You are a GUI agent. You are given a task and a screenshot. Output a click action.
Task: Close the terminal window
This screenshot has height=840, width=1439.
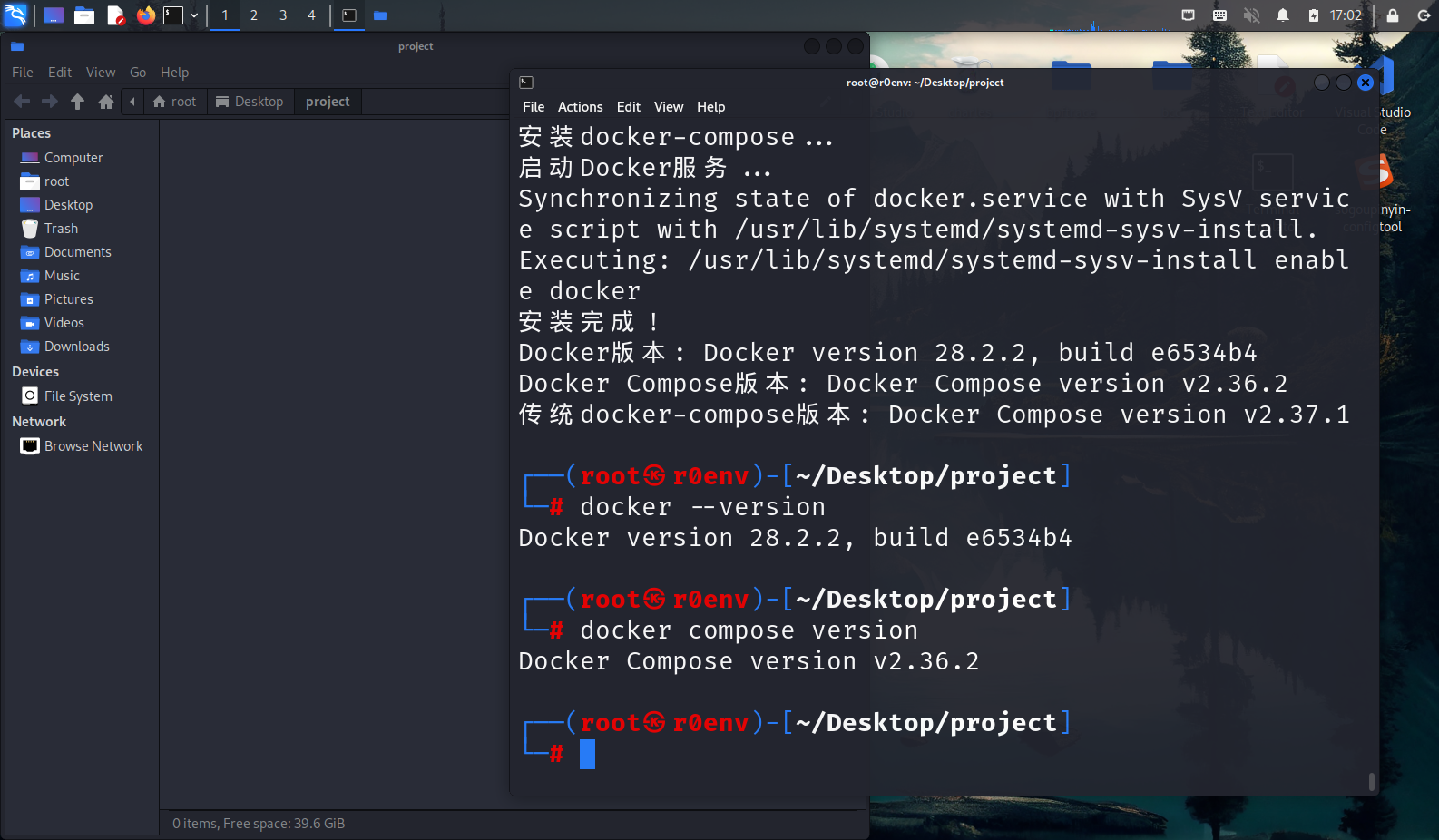1366,83
